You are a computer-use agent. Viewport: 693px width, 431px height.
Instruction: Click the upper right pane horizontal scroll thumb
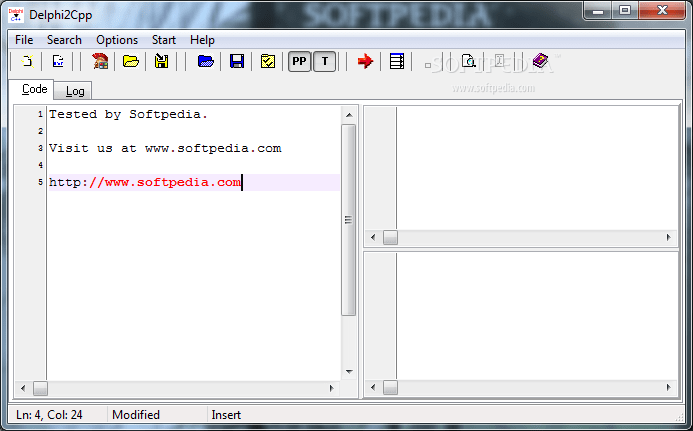pos(390,237)
